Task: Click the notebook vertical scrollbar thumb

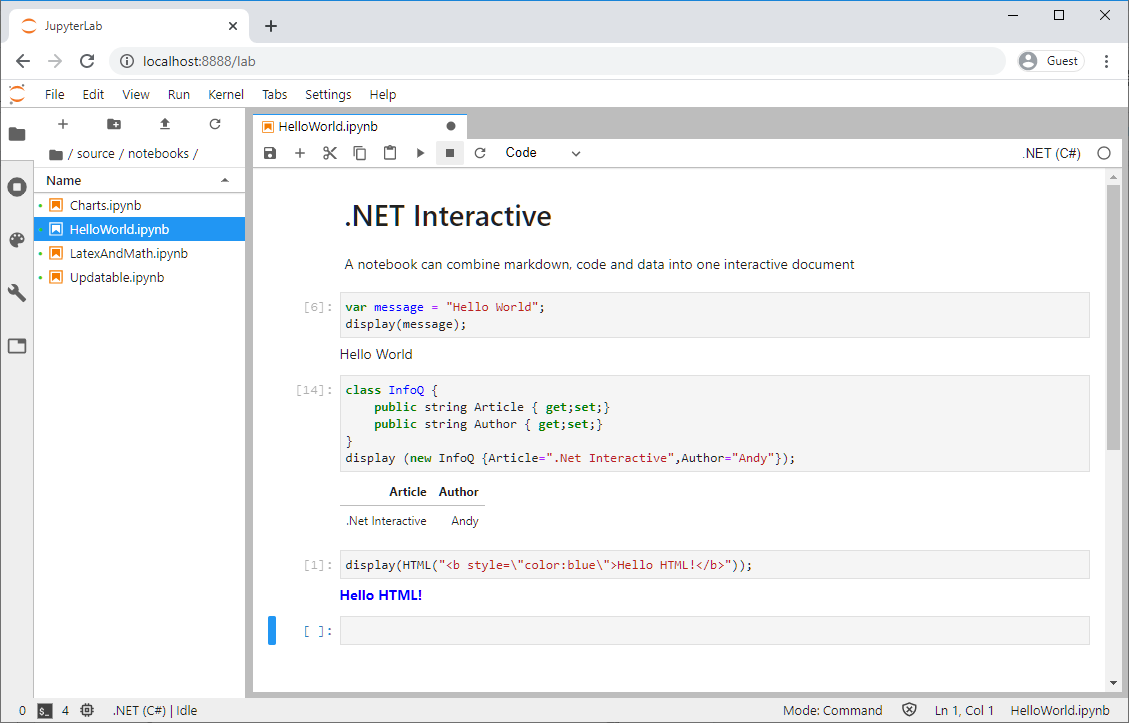Action: (1113, 317)
